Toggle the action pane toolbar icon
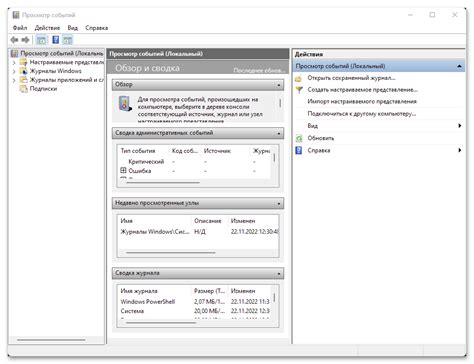The image size is (474, 364). pyautogui.click(x=68, y=40)
